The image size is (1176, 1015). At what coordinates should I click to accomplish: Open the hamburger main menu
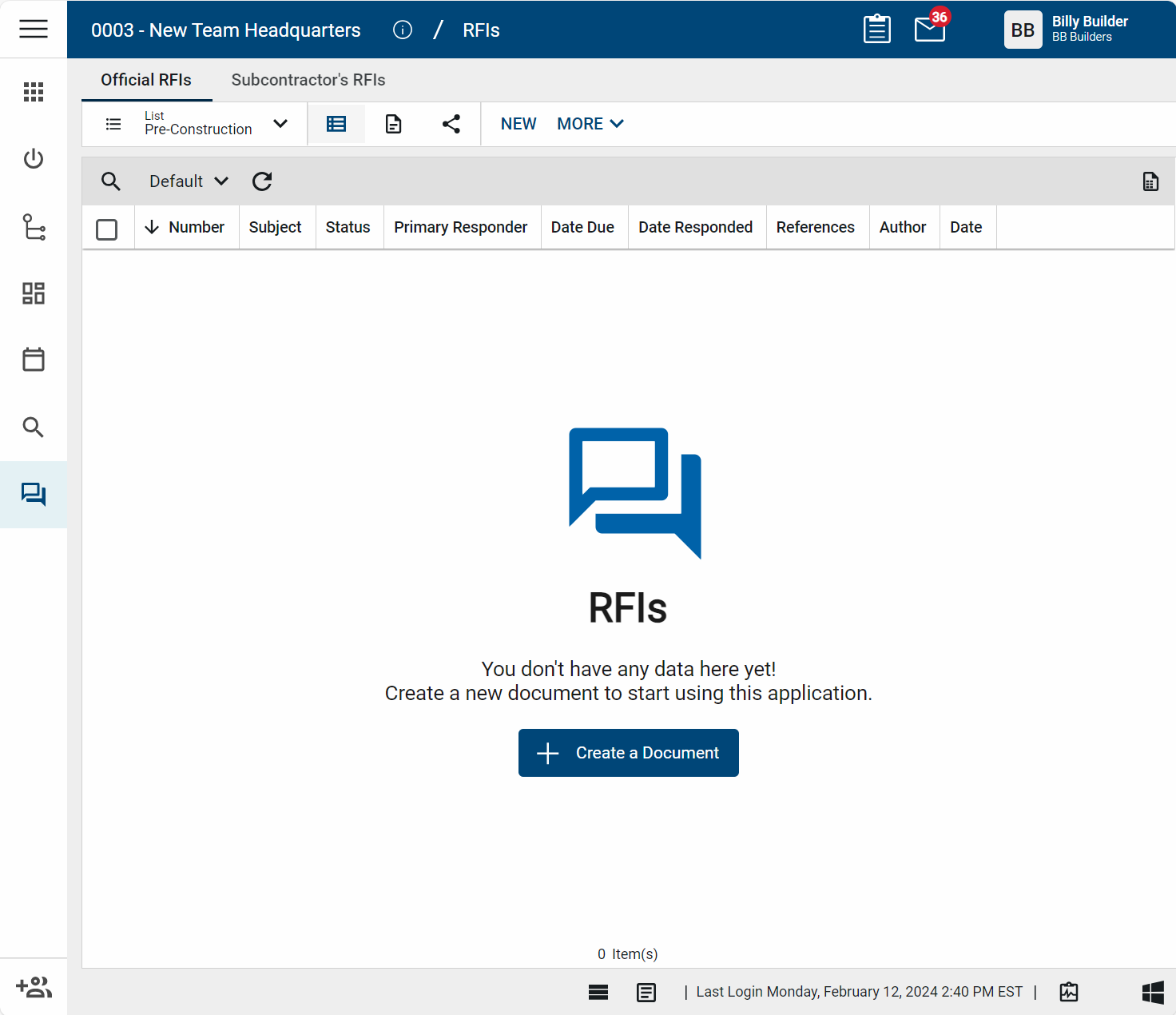point(34,30)
